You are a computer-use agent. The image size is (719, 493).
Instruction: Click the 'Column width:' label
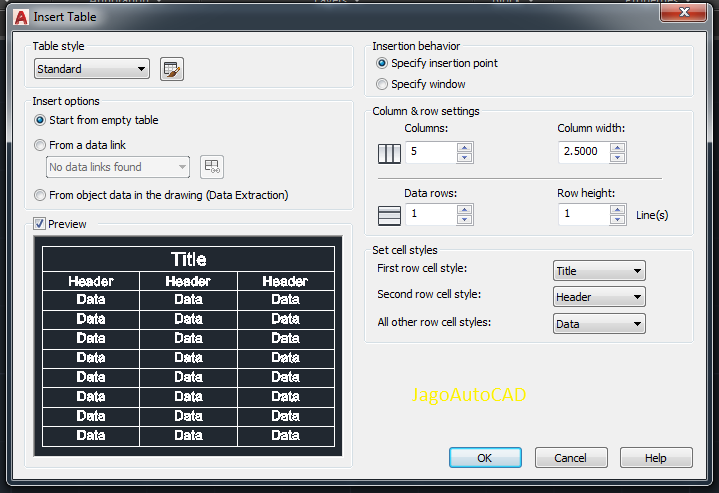(591, 128)
